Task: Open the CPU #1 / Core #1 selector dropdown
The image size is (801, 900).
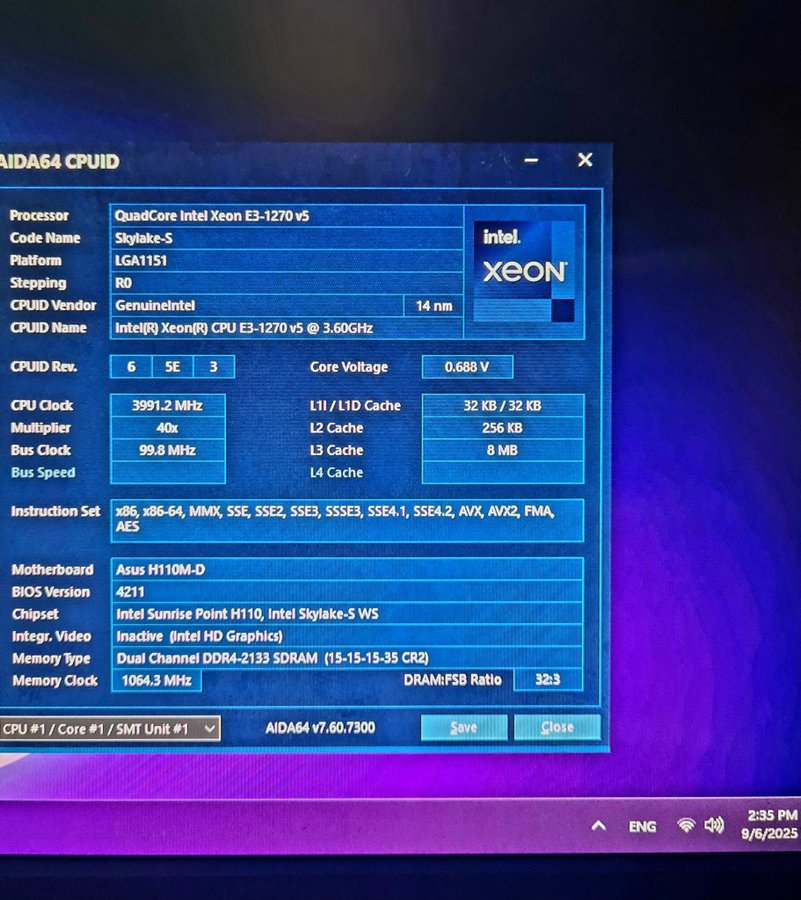Action: 109,728
